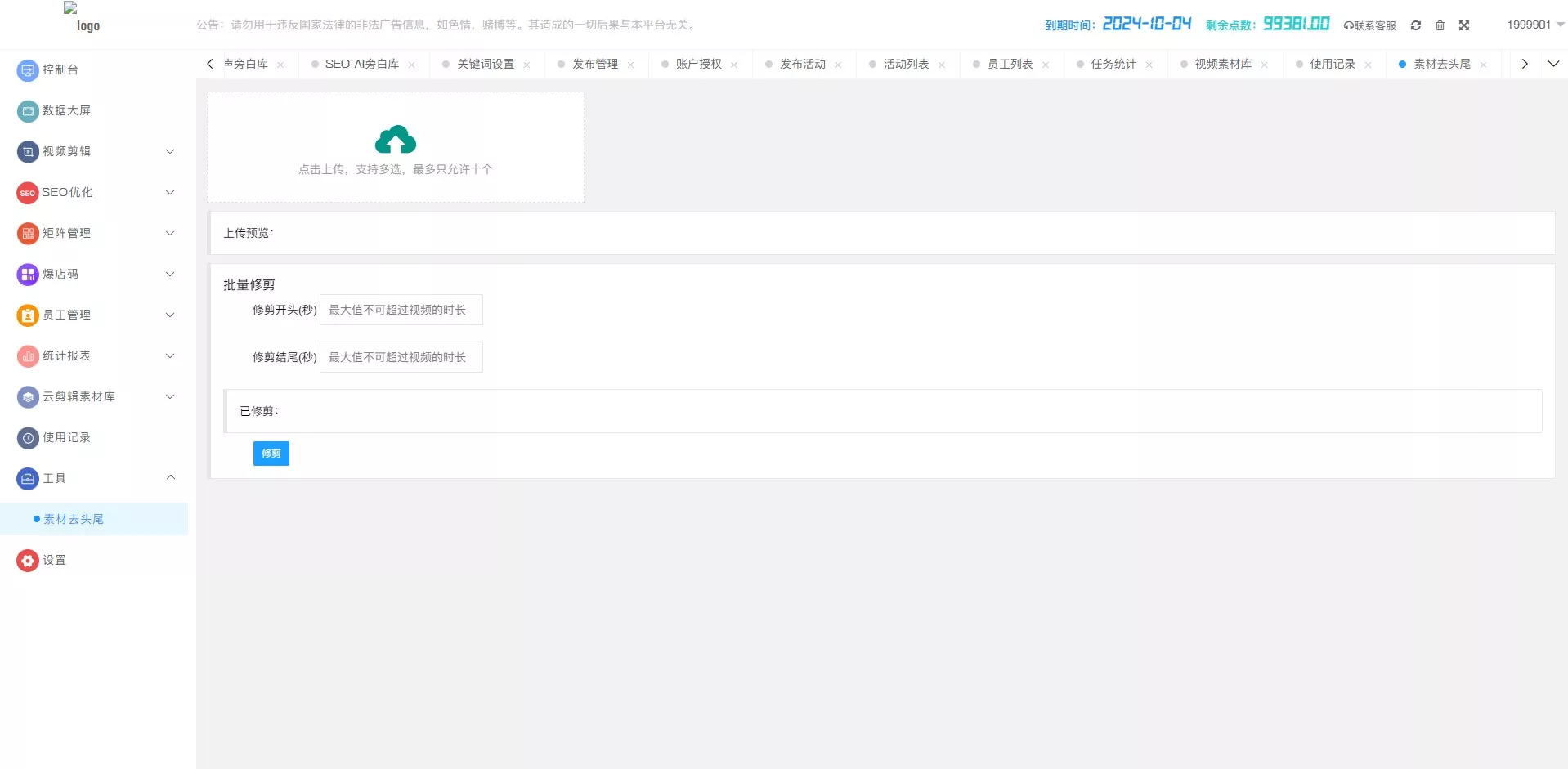1568x769 pixels.
Task: Switch to the 发布管理 tab
Action: click(x=596, y=64)
